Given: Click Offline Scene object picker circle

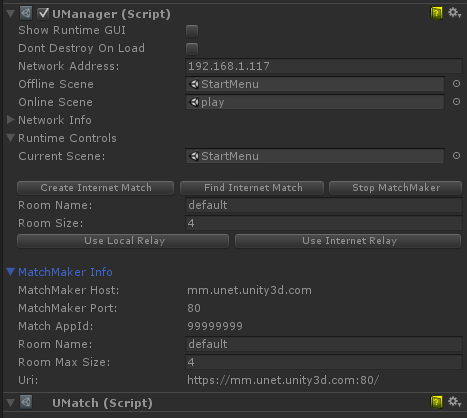Looking at the screenshot, I should (456, 84).
